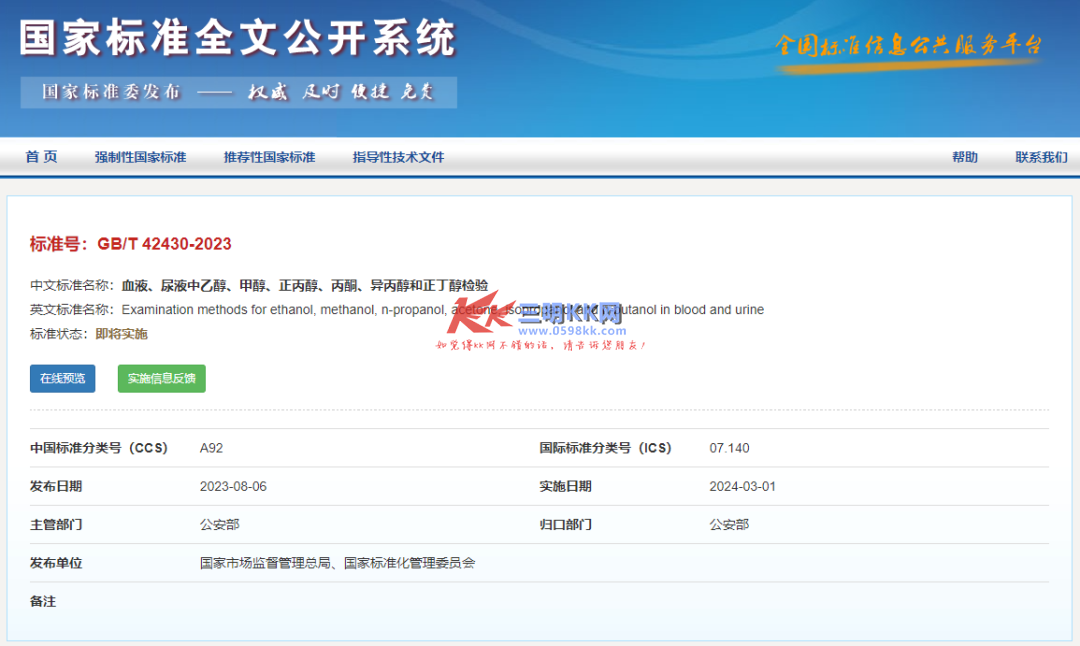Click the 联系我们 contact link
Screen dimensions: 1080x646
pos(1041,157)
